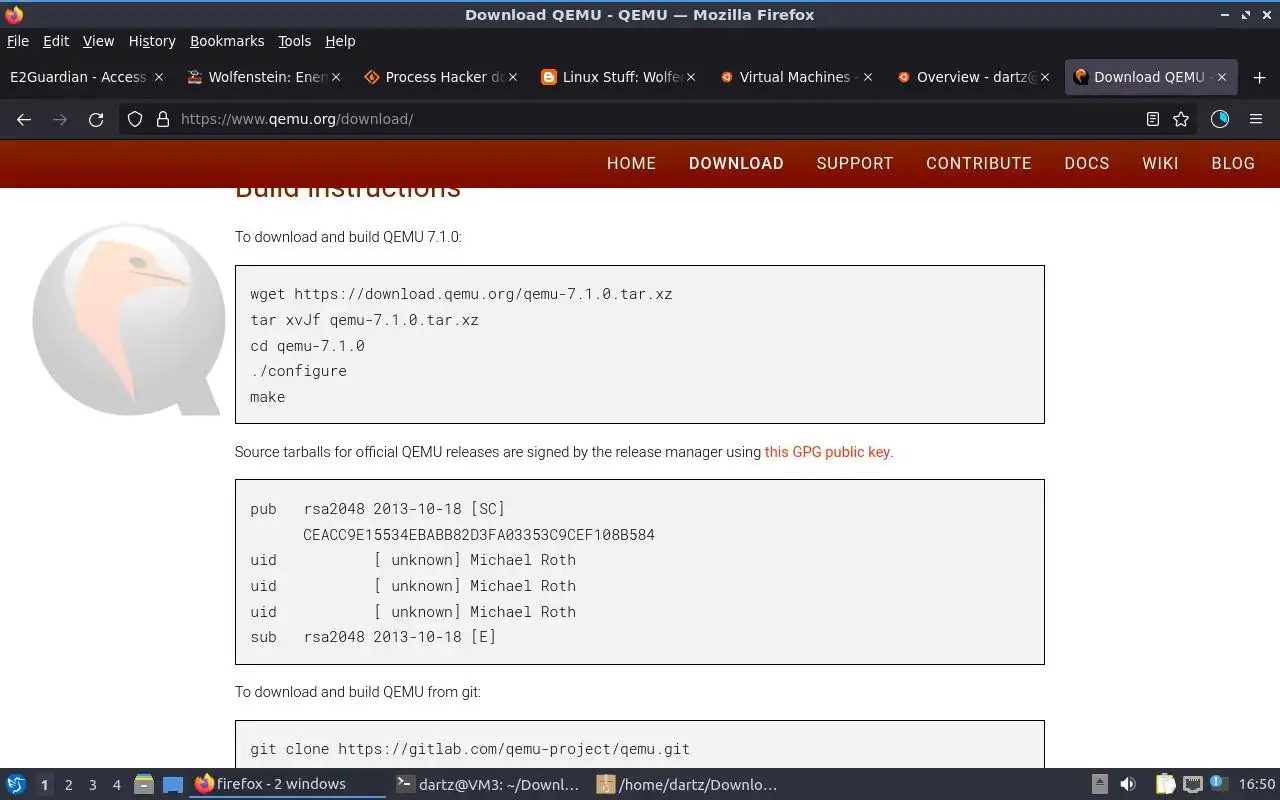Bookmark this page with the star
1280x800 pixels.
point(1181,119)
